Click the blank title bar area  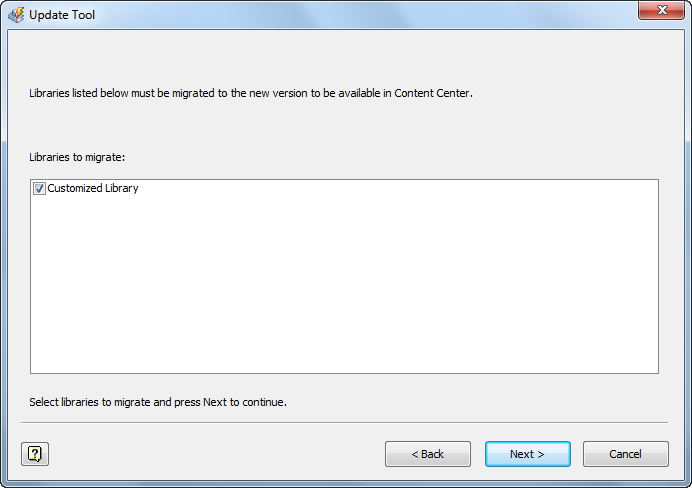point(350,15)
